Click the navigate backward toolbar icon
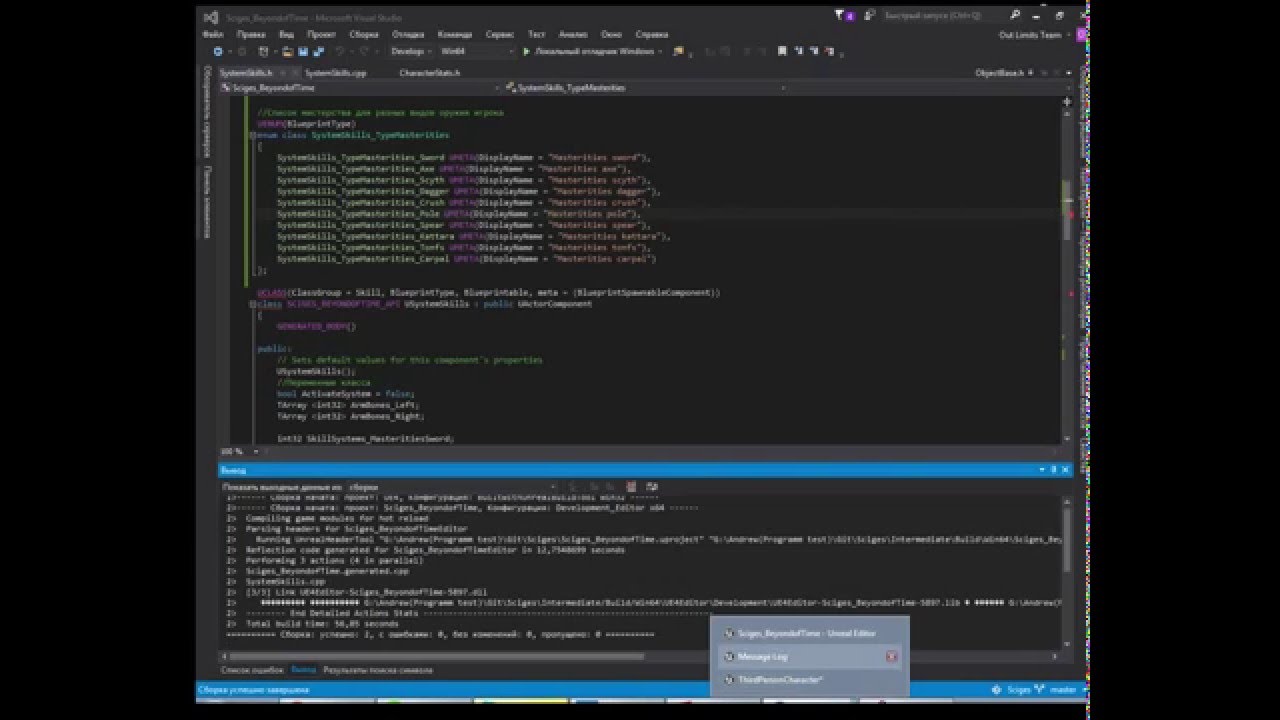The image size is (1280, 720). point(218,51)
